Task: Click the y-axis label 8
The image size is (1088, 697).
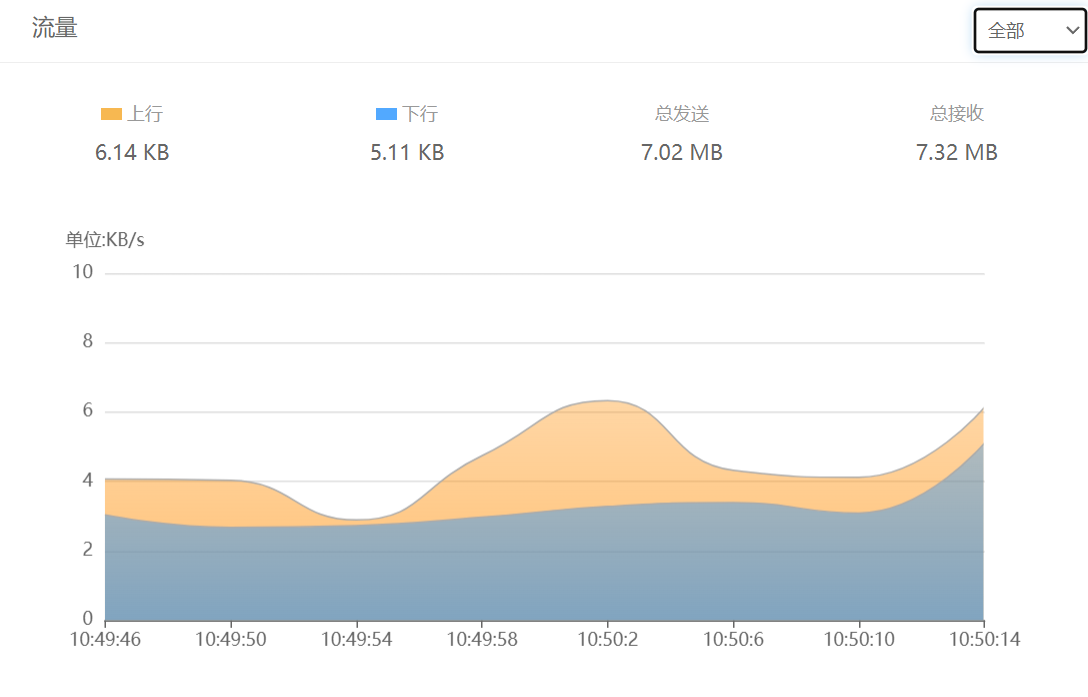Action: click(x=87, y=342)
